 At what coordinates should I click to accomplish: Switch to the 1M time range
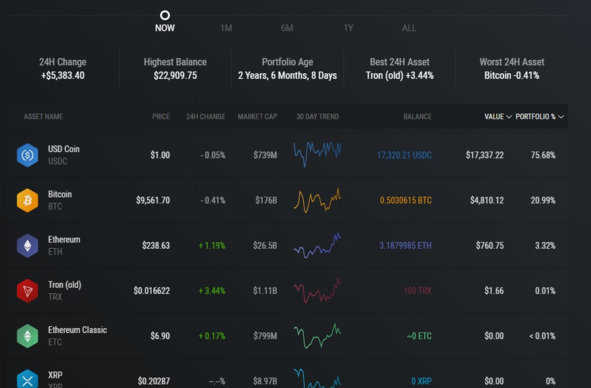pos(226,28)
